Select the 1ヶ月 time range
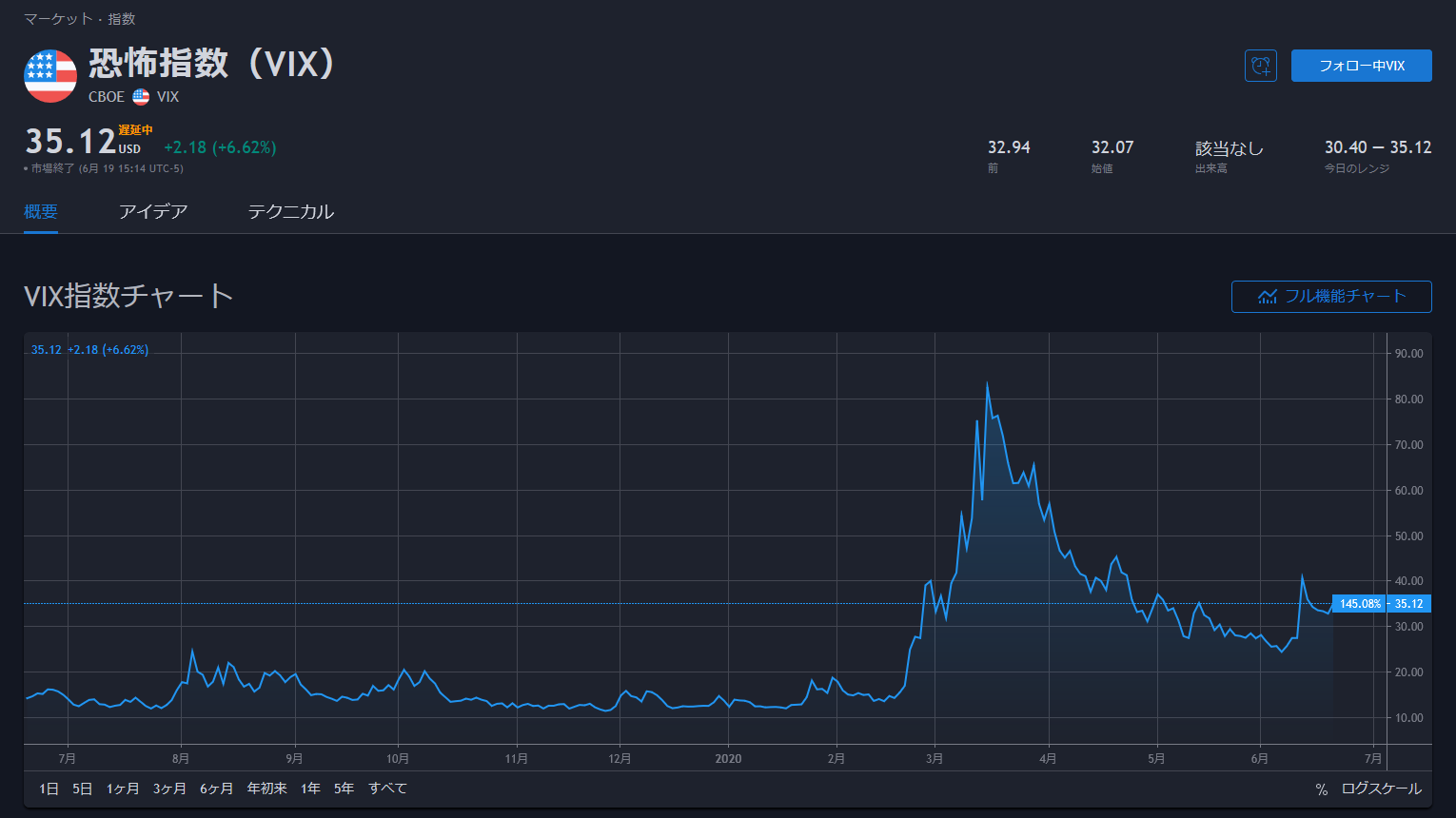 123,789
